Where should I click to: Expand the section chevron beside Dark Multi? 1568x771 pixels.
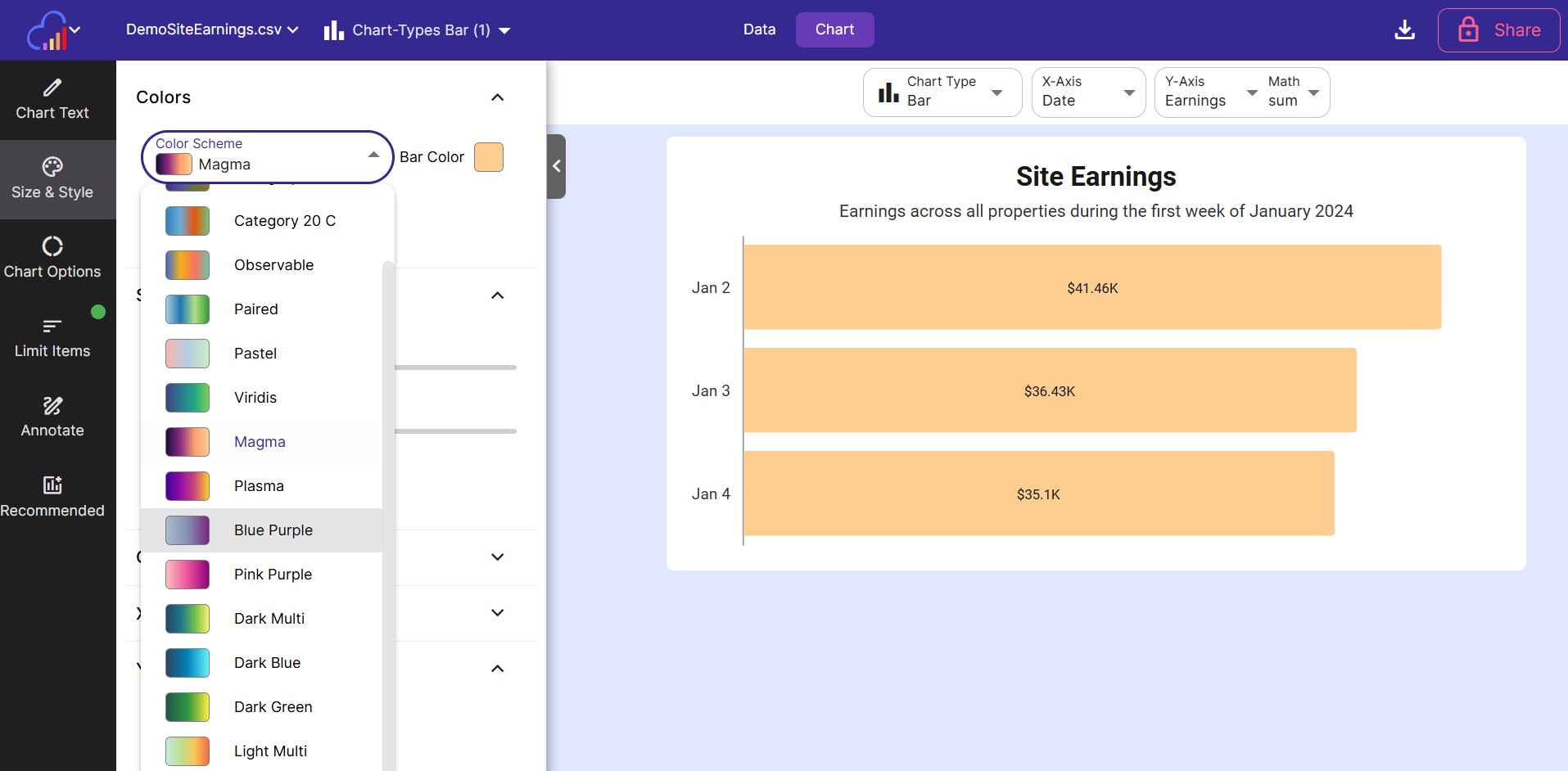(x=497, y=613)
